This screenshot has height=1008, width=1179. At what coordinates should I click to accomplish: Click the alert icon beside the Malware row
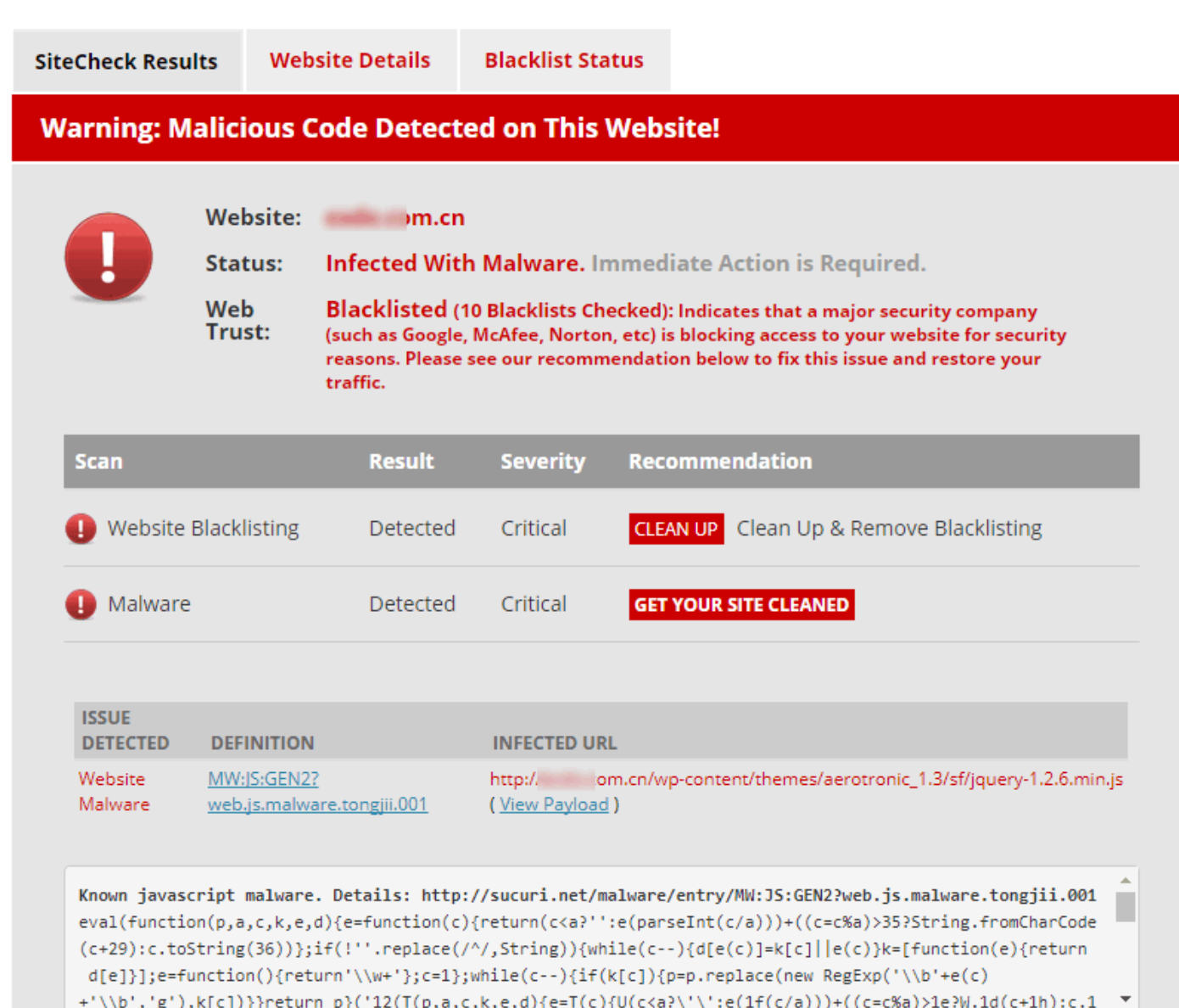81,604
